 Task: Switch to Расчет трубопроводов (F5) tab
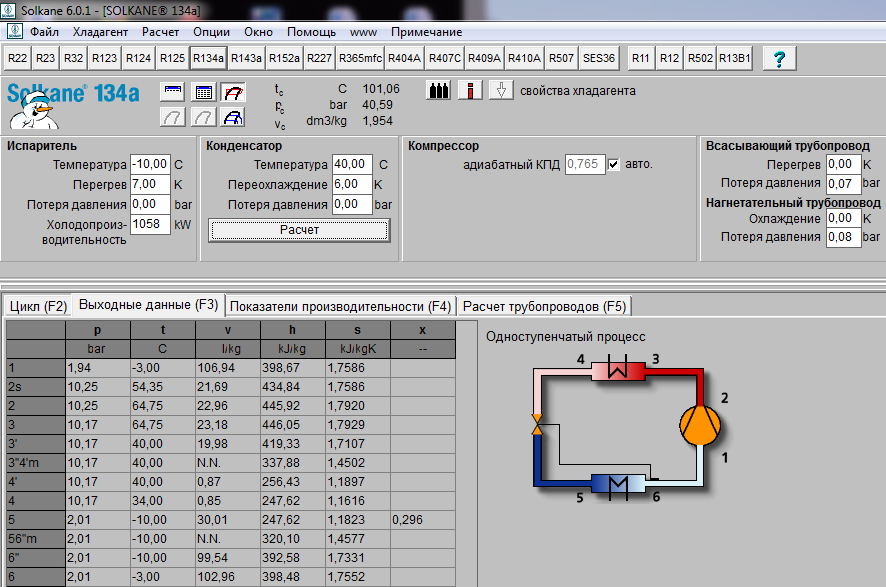click(x=545, y=306)
